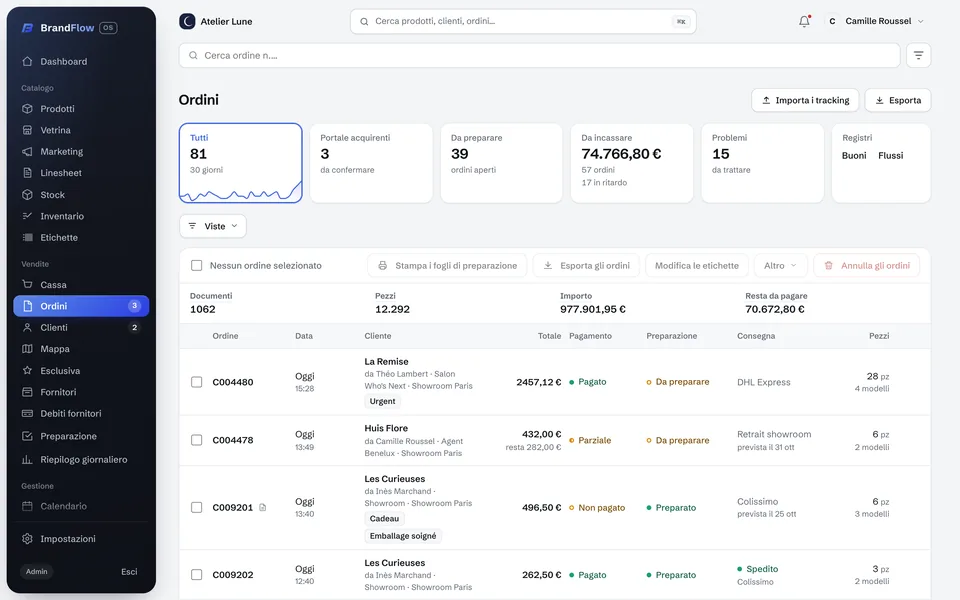The height and width of the screenshot is (600, 960).
Task: Focus the Cerca ordine search field
Action: [539, 56]
